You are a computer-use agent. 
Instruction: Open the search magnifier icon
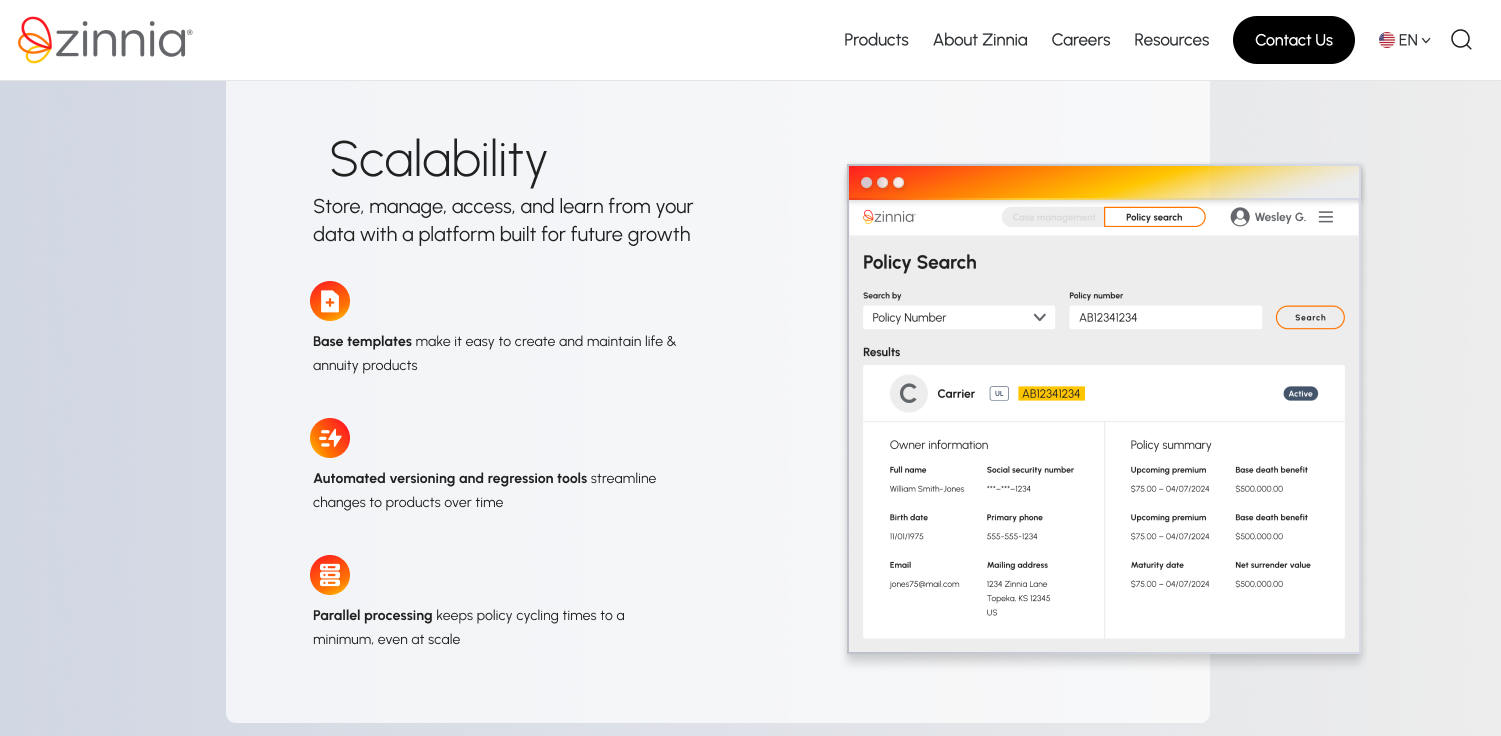click(1461, 40)
